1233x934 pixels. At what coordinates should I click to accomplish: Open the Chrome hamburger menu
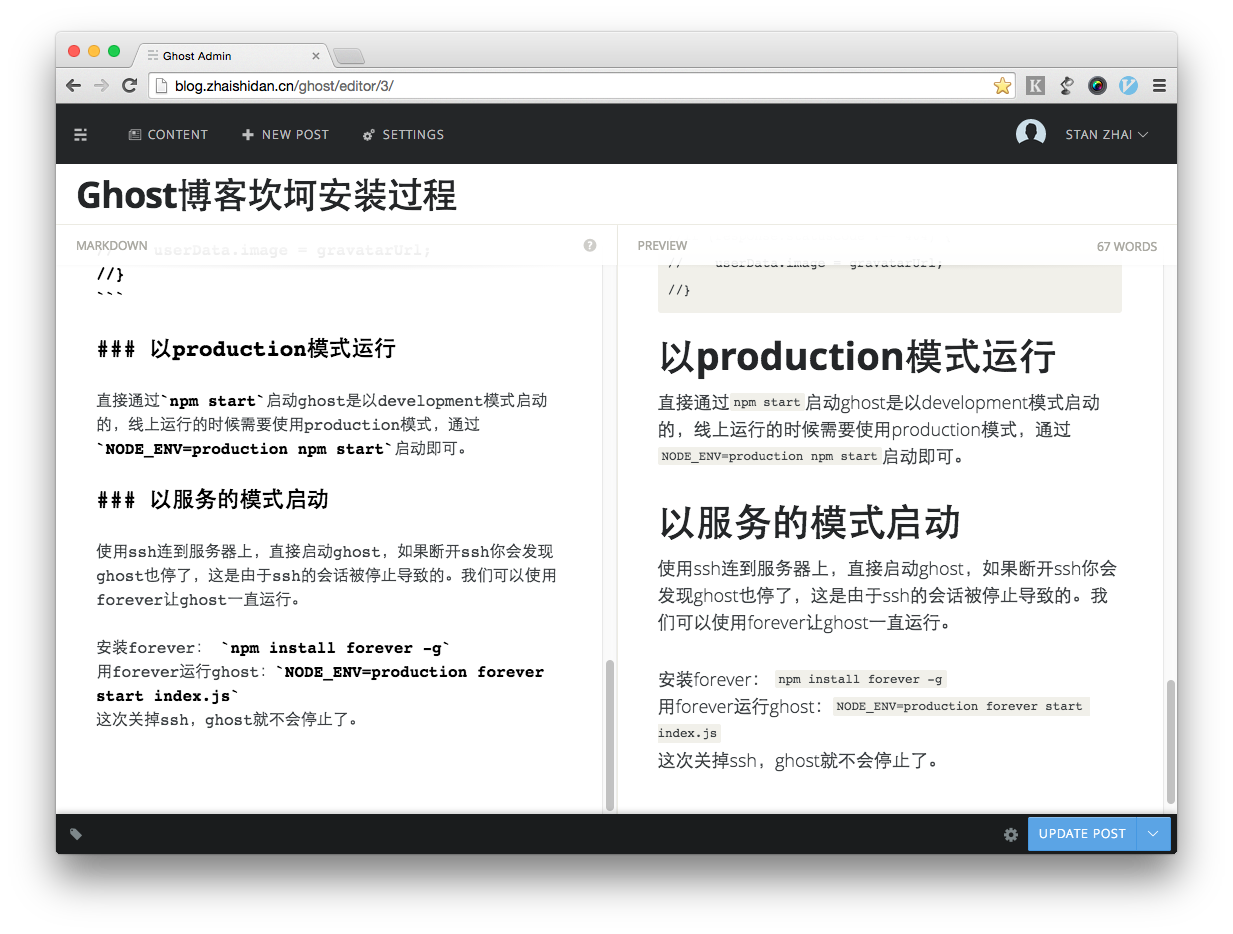[1159, 86]
